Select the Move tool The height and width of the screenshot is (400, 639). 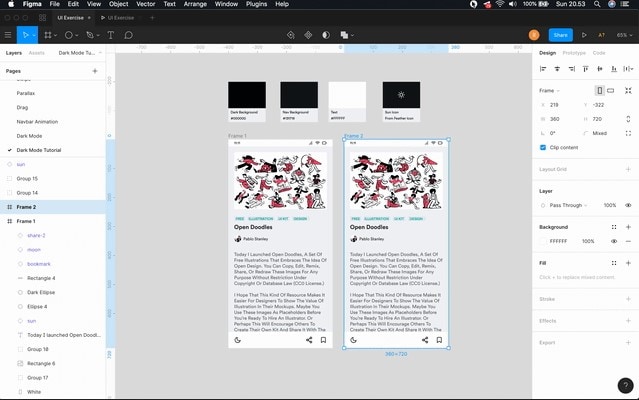tap(25, 35)
